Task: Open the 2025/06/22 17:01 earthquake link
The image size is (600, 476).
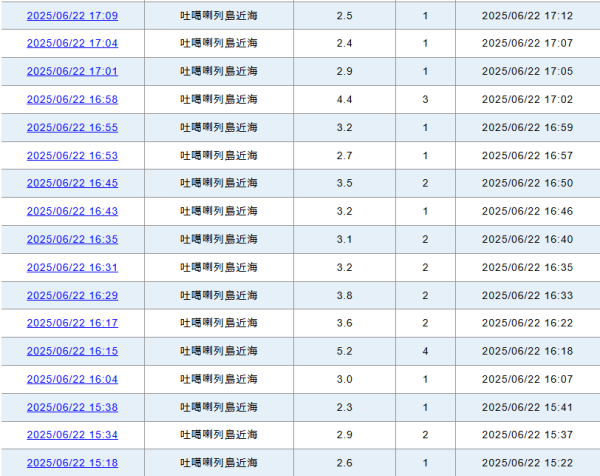Action: coord(72,72)
